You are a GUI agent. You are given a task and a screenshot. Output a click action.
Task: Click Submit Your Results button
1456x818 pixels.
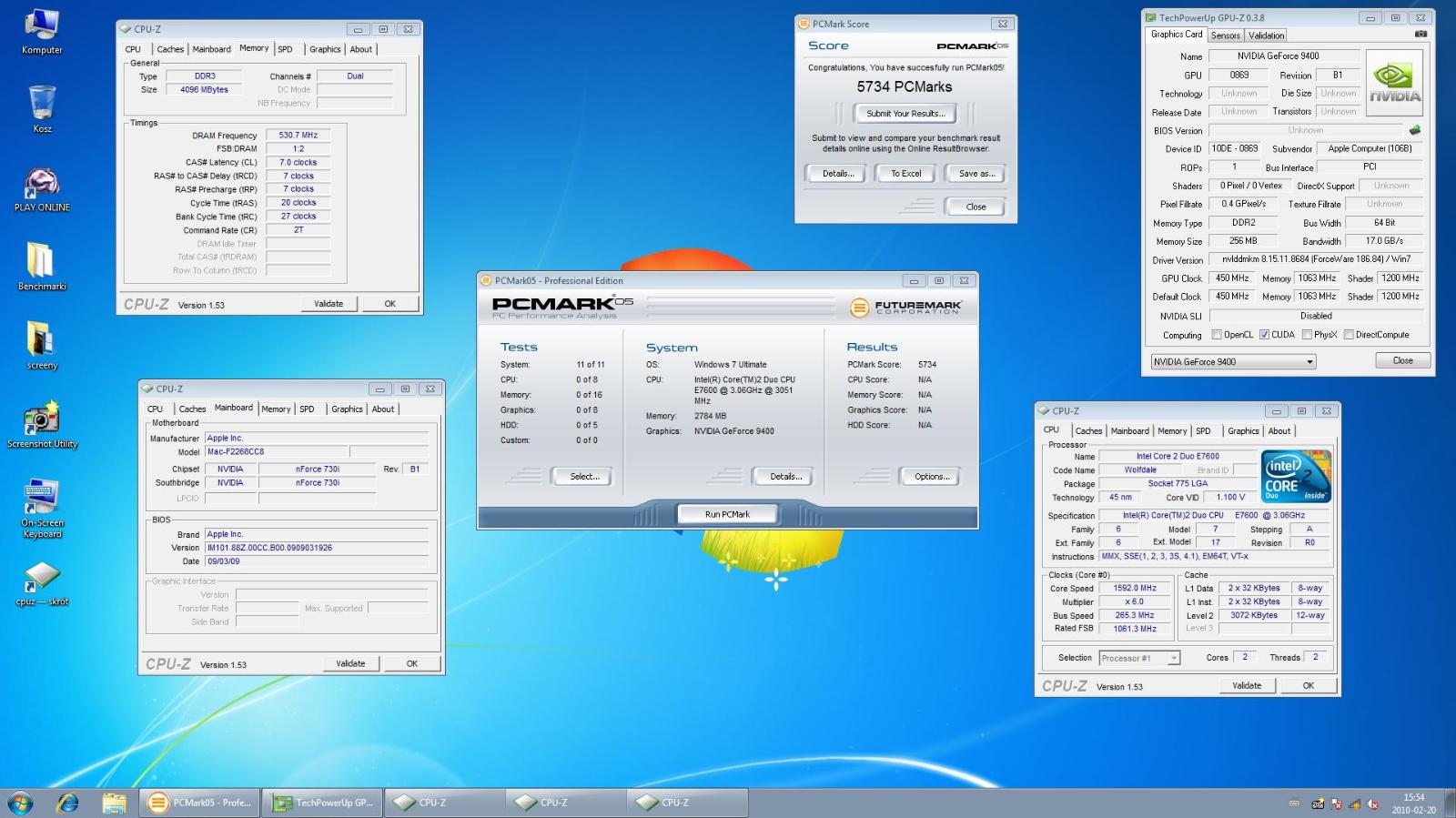tap(905, 114)
